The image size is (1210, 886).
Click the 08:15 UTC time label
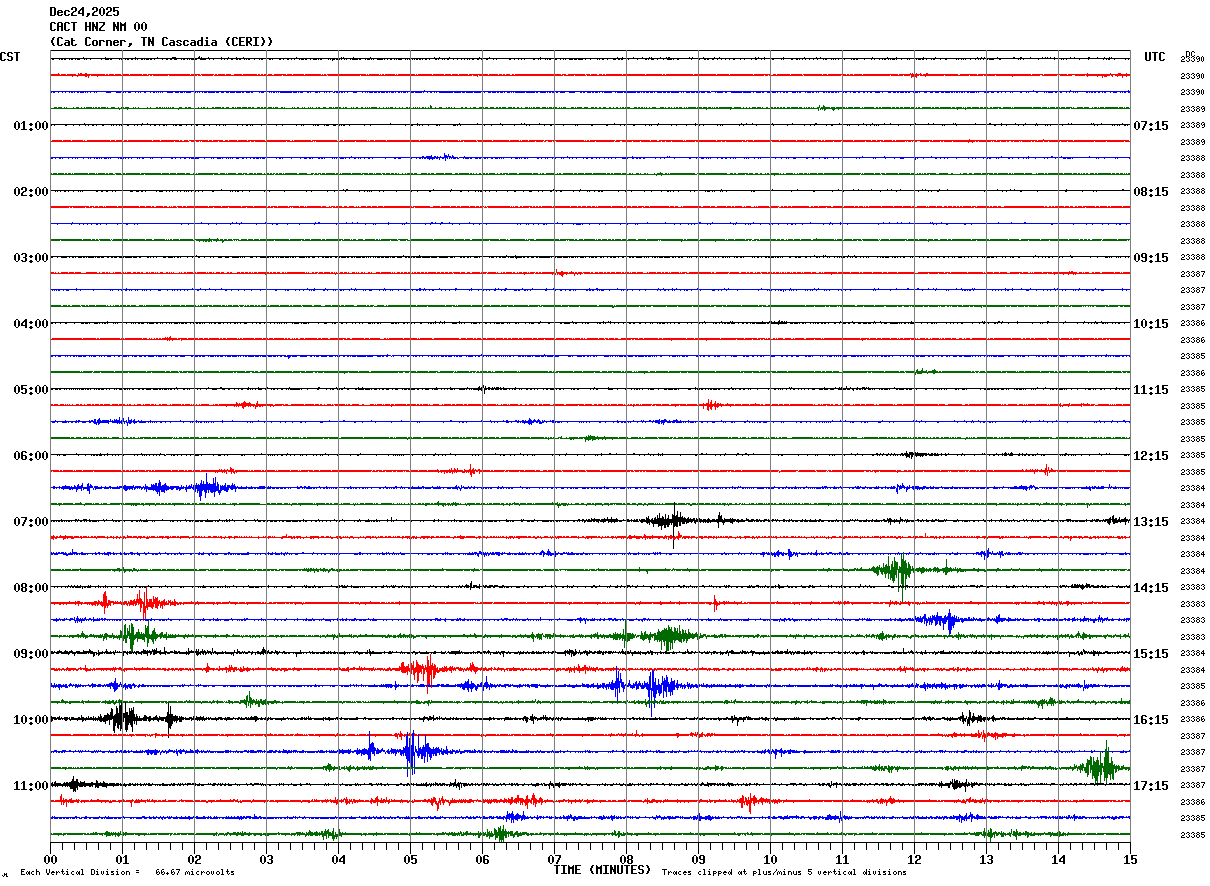(1151, 192)
